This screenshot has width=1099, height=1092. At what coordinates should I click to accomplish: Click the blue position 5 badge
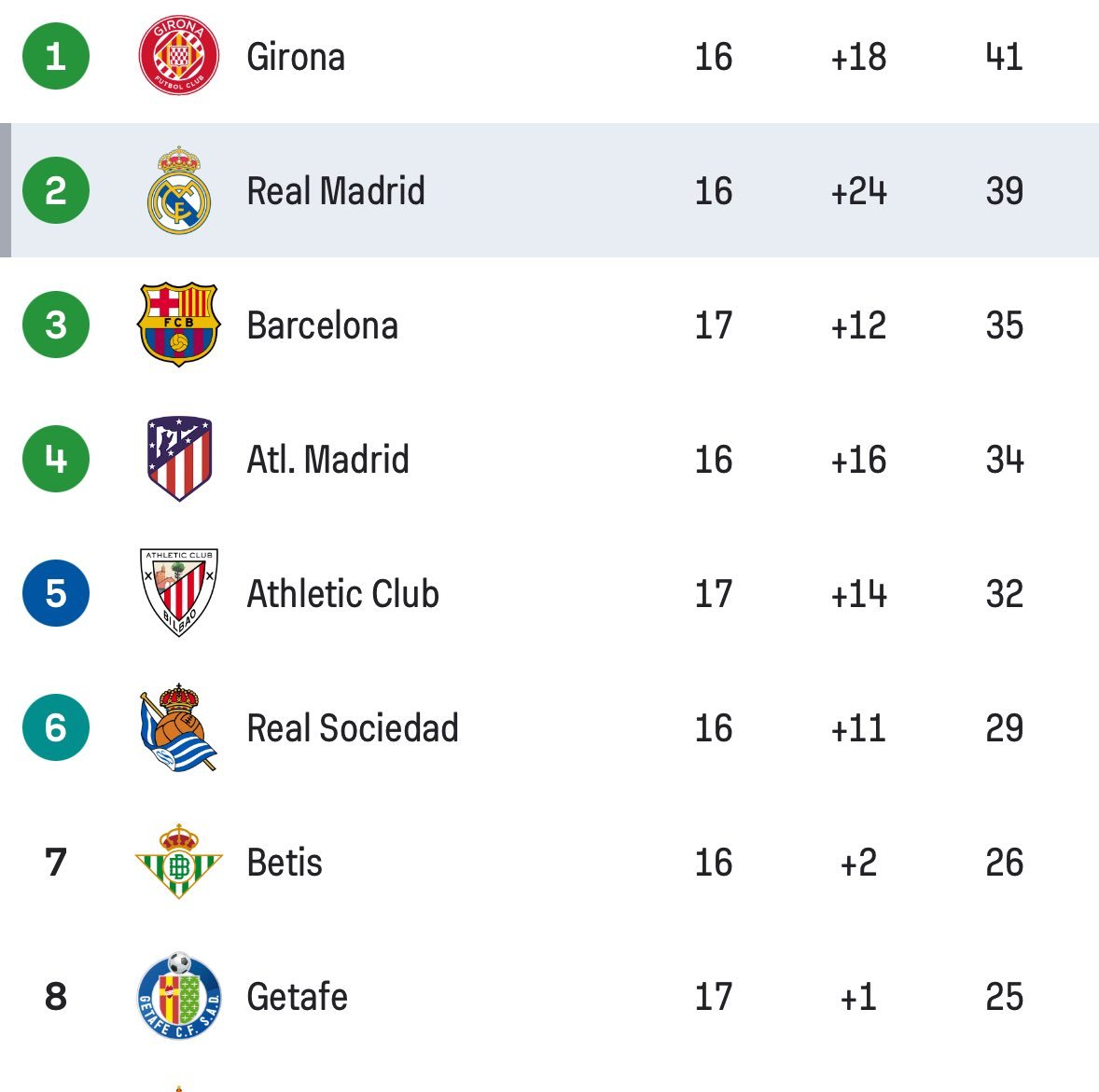[56, 593]
